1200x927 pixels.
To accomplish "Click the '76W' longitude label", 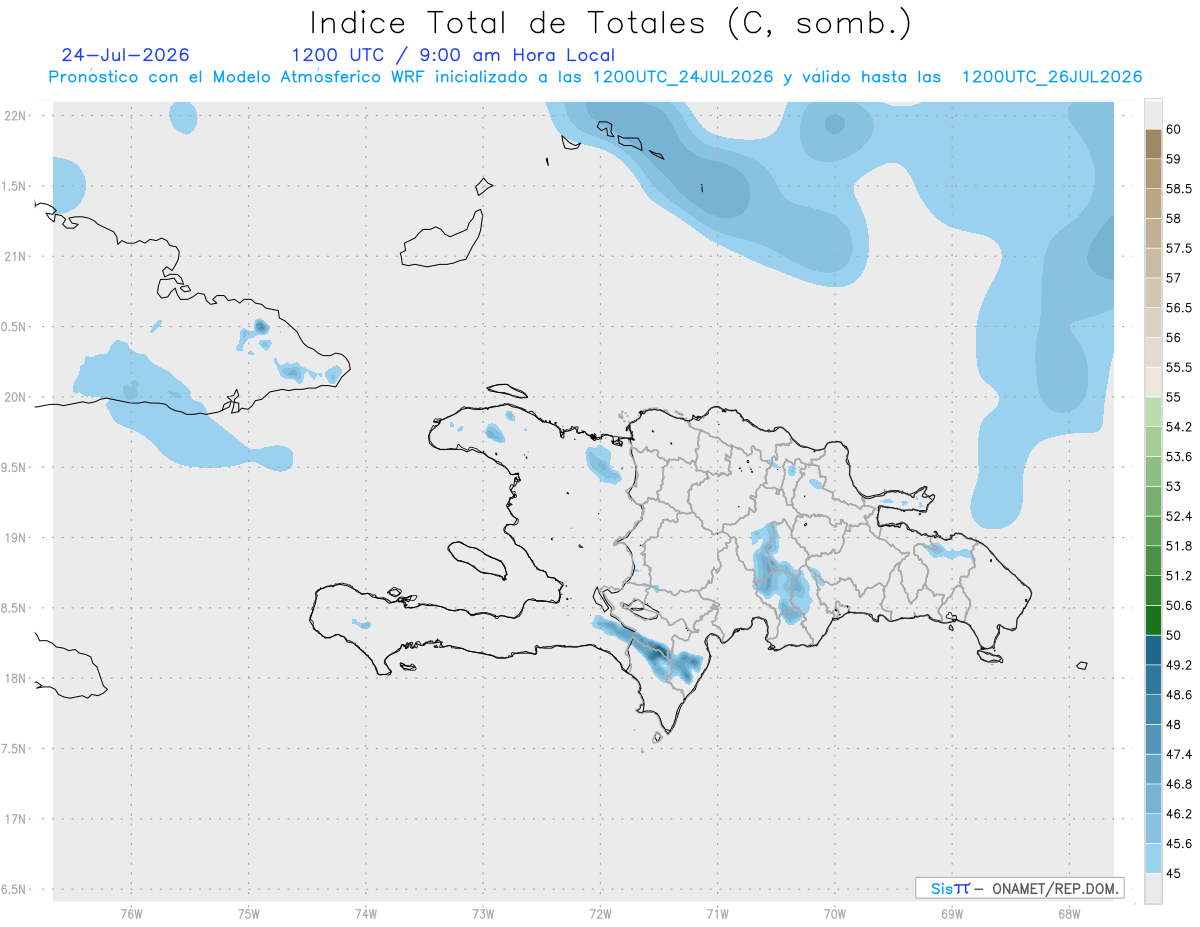I will click(131, 914).
